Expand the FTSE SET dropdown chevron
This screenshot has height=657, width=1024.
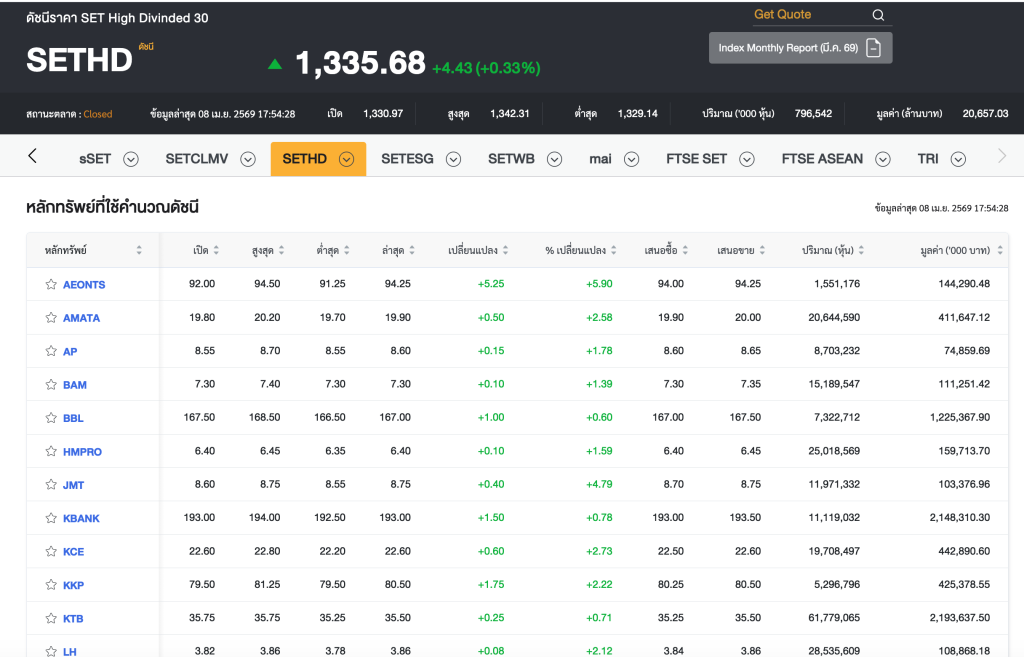tap(747, 159)
